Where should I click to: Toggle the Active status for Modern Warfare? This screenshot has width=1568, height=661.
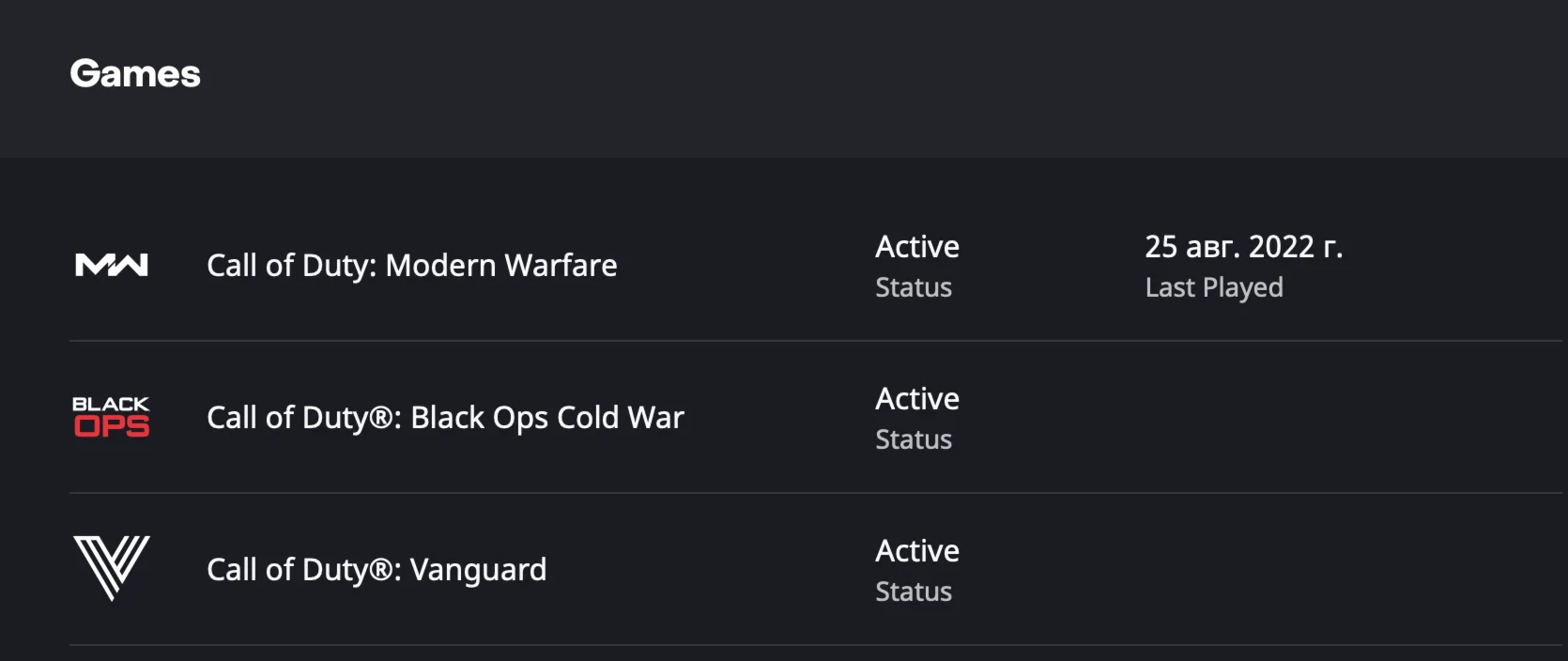pyautogui.click(x=916, y=246)
